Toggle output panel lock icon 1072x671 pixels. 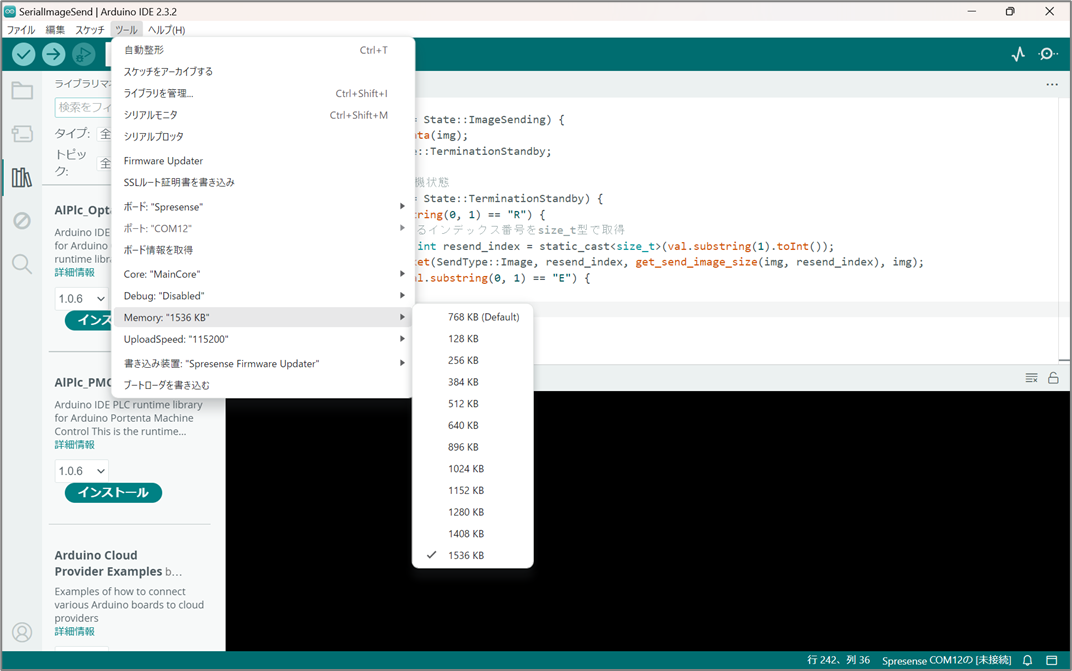click(1053, 378)
